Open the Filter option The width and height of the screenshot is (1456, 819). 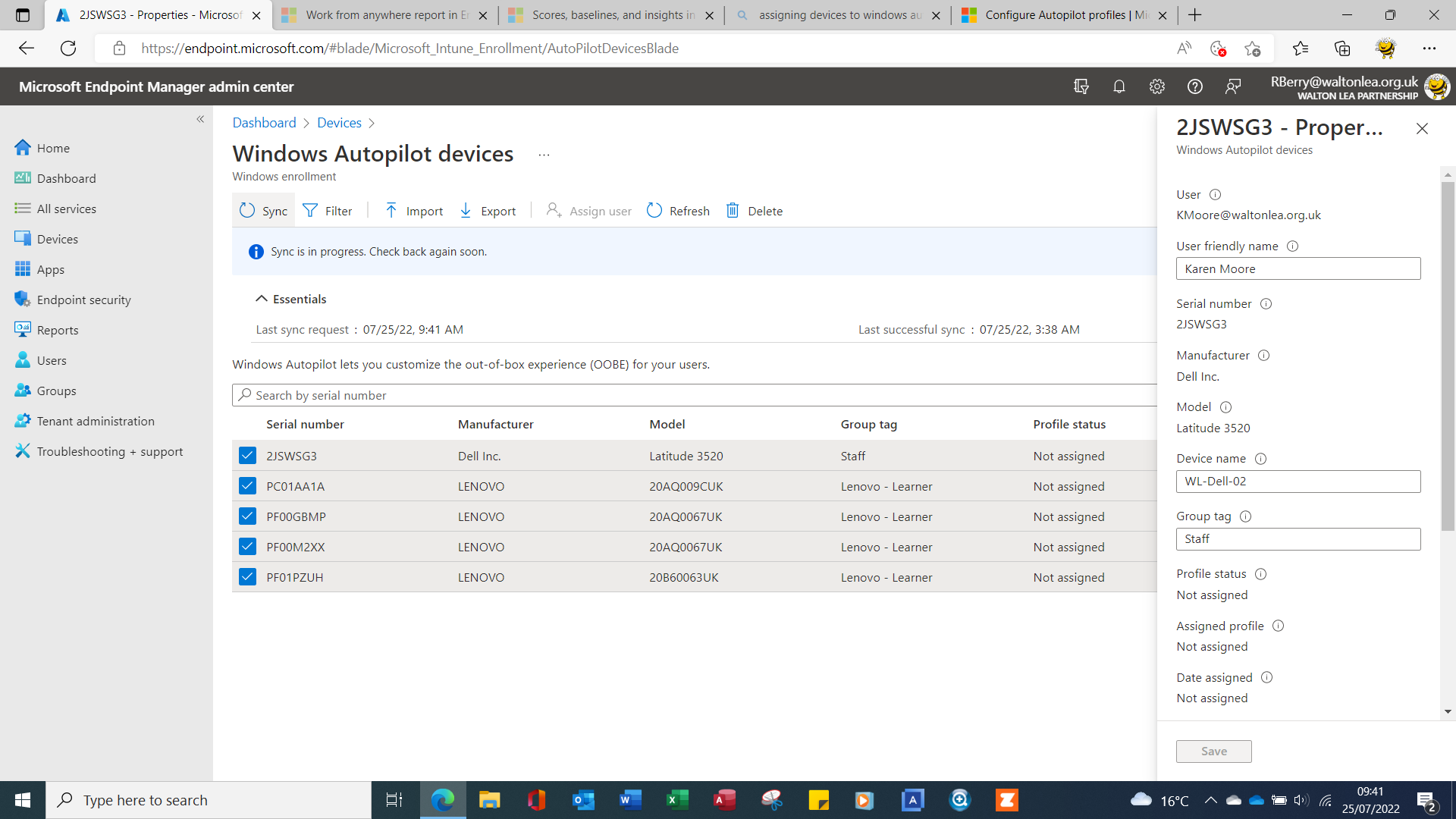[x=328, y=211]
